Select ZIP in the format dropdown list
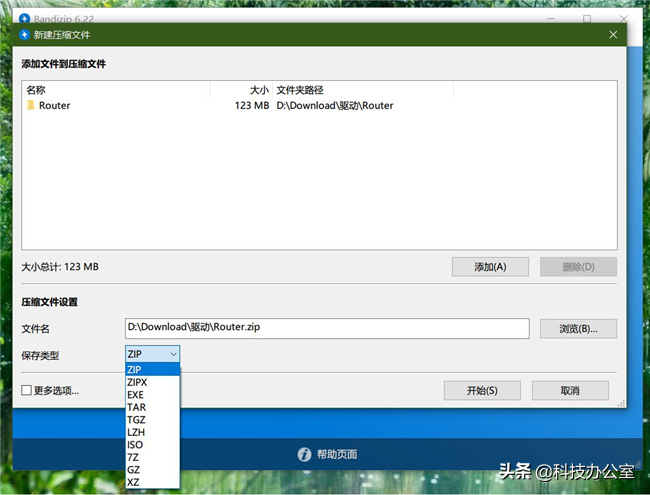 [153, 369]
